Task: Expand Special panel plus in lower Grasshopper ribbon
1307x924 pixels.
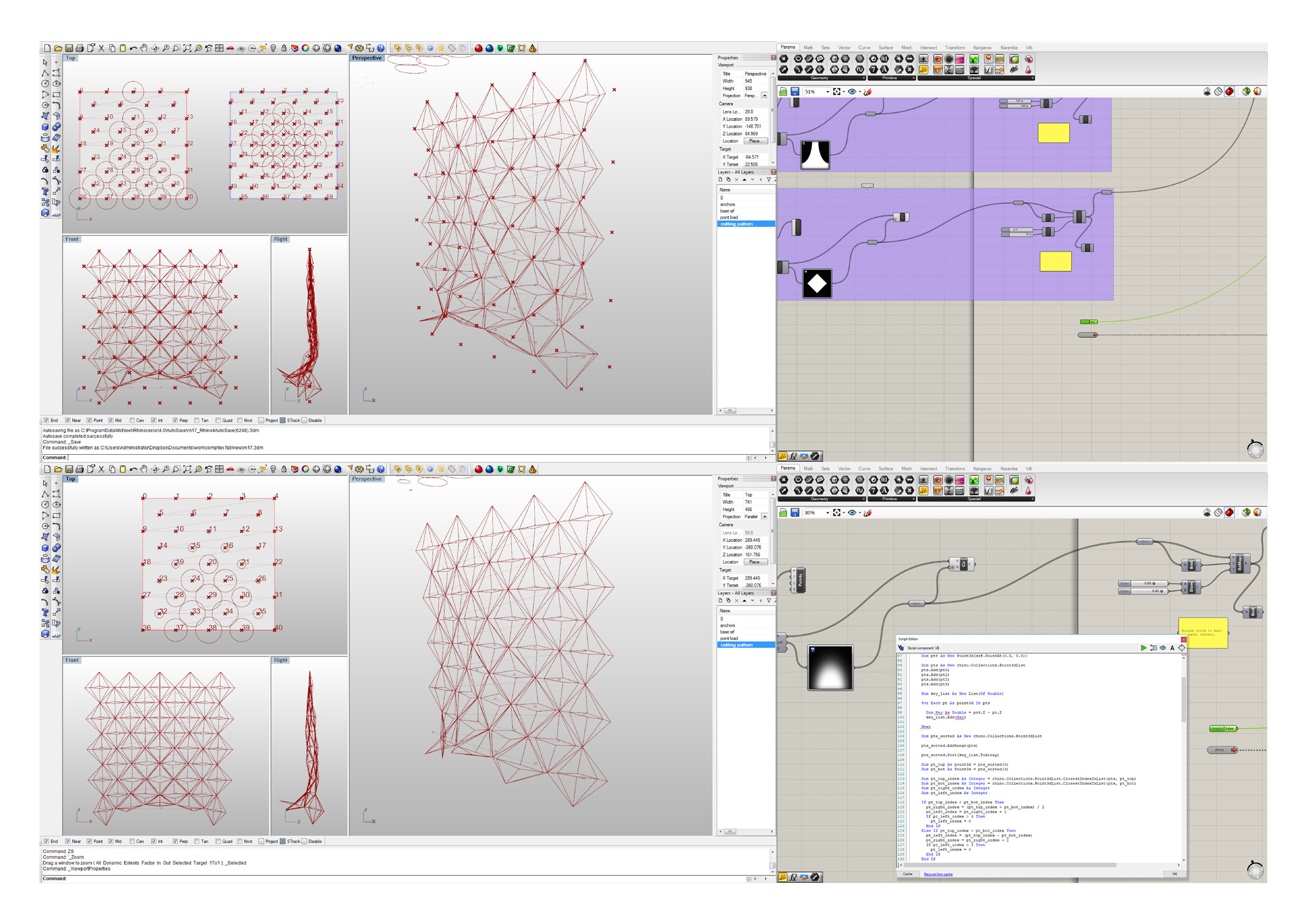Action: tap(1032, 499)
